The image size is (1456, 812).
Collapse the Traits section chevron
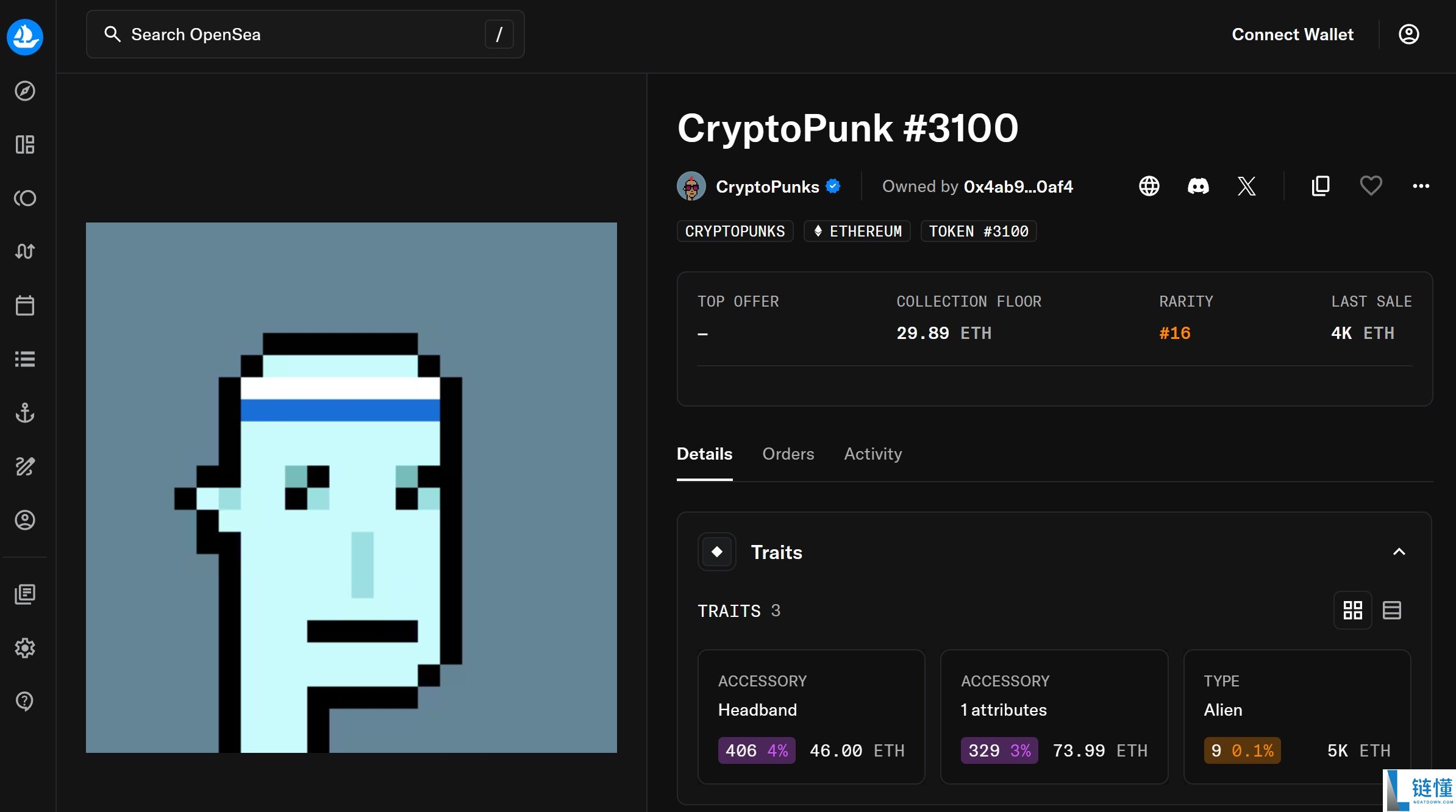point(1399,552)
